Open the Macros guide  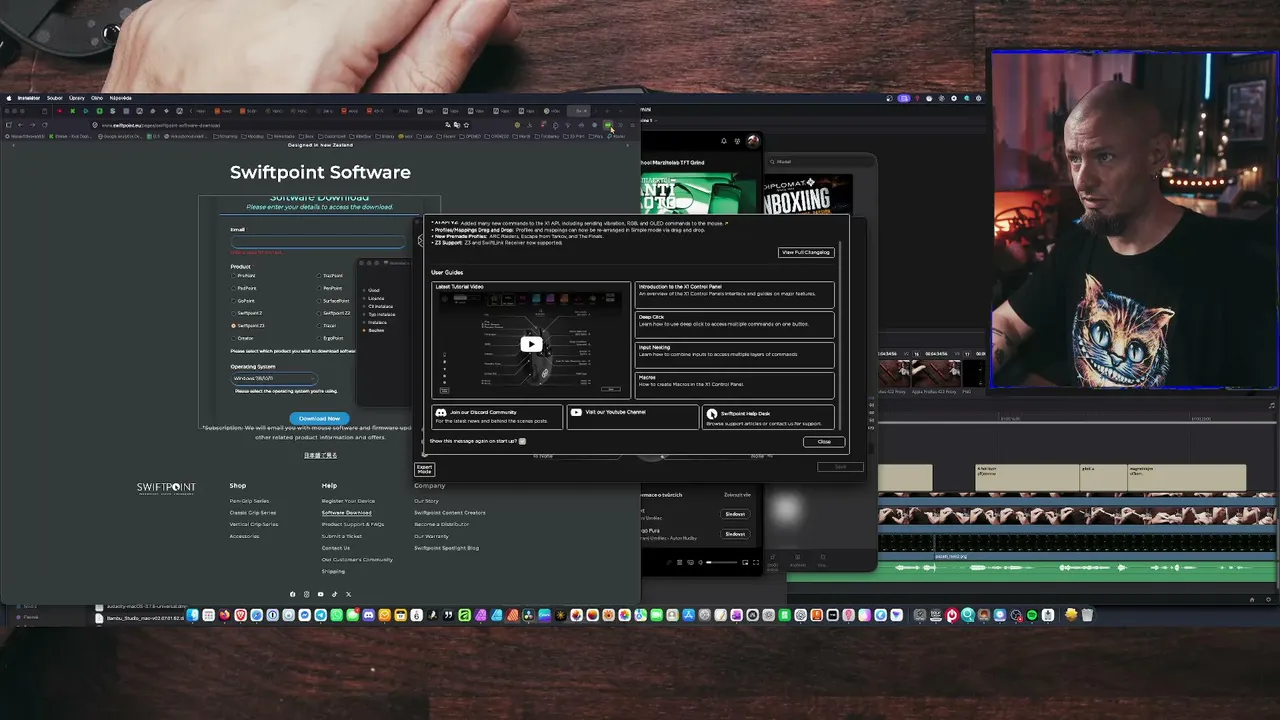coord(735,384)
